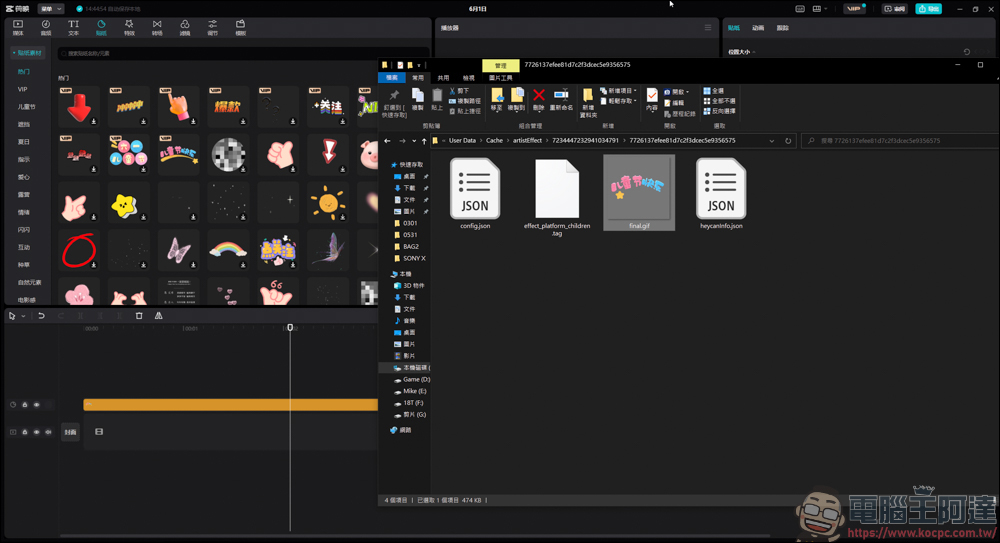This screenshot has height=543, width=1000.
Task: Mute the main video track speaker
Action: coord(48,432)
